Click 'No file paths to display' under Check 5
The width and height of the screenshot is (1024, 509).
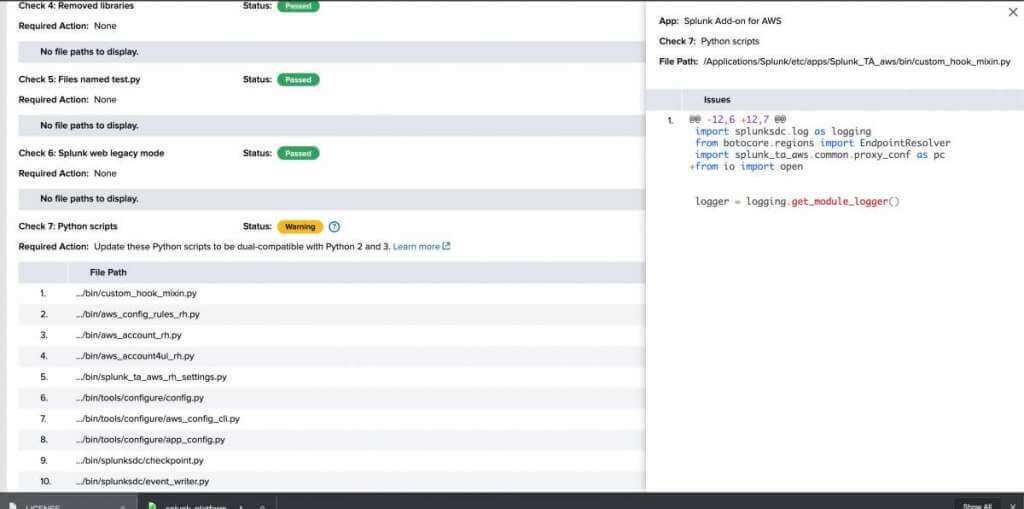pyautogui.click(x=89, y=125)
